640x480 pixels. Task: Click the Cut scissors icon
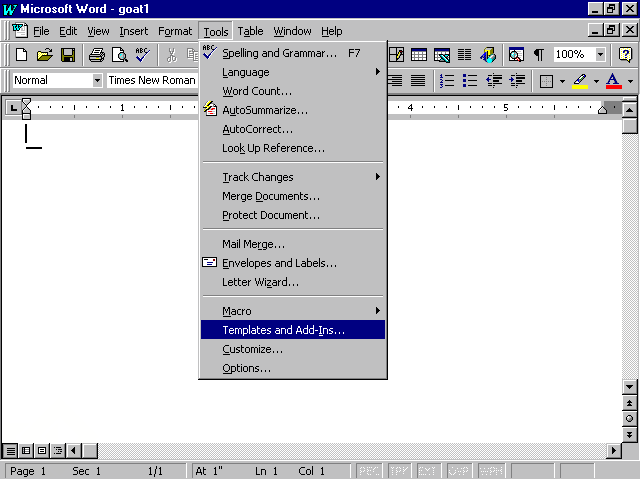point(172,54)
